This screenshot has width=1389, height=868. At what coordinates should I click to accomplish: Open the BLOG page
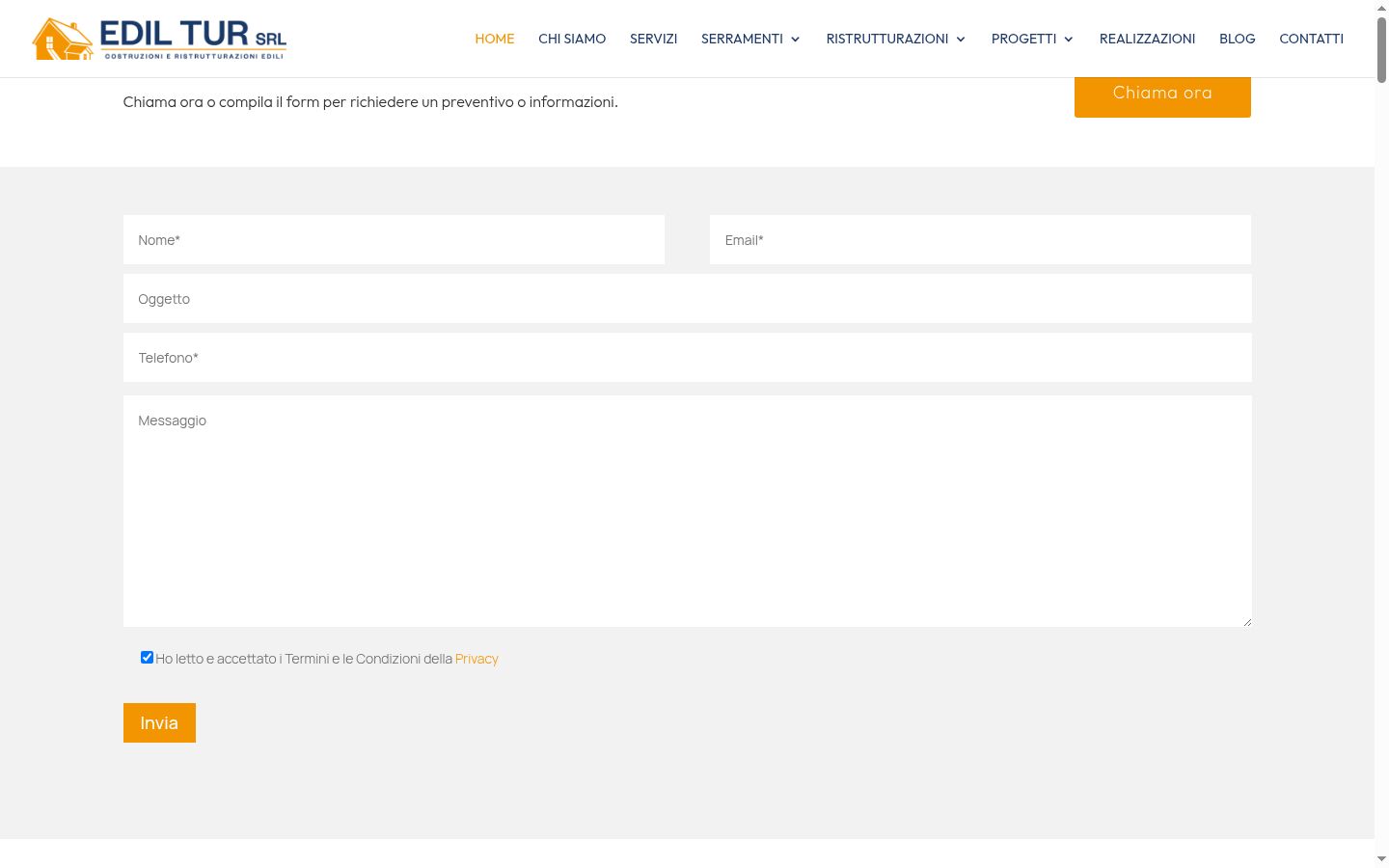point(1237,39)
